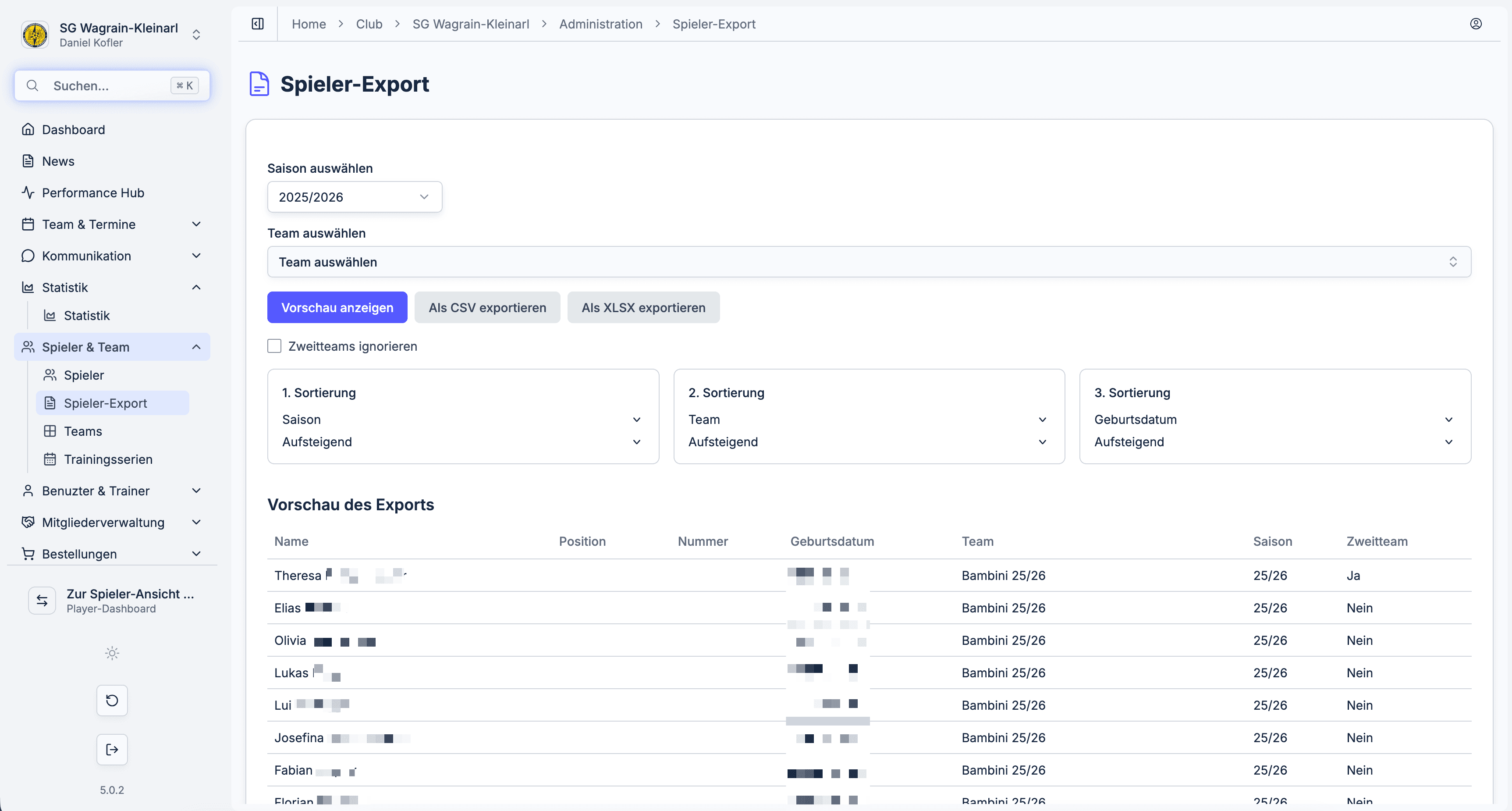
Task: Click the SG Wagrain-Kleinarl club logo
Action: click(35, 35)
